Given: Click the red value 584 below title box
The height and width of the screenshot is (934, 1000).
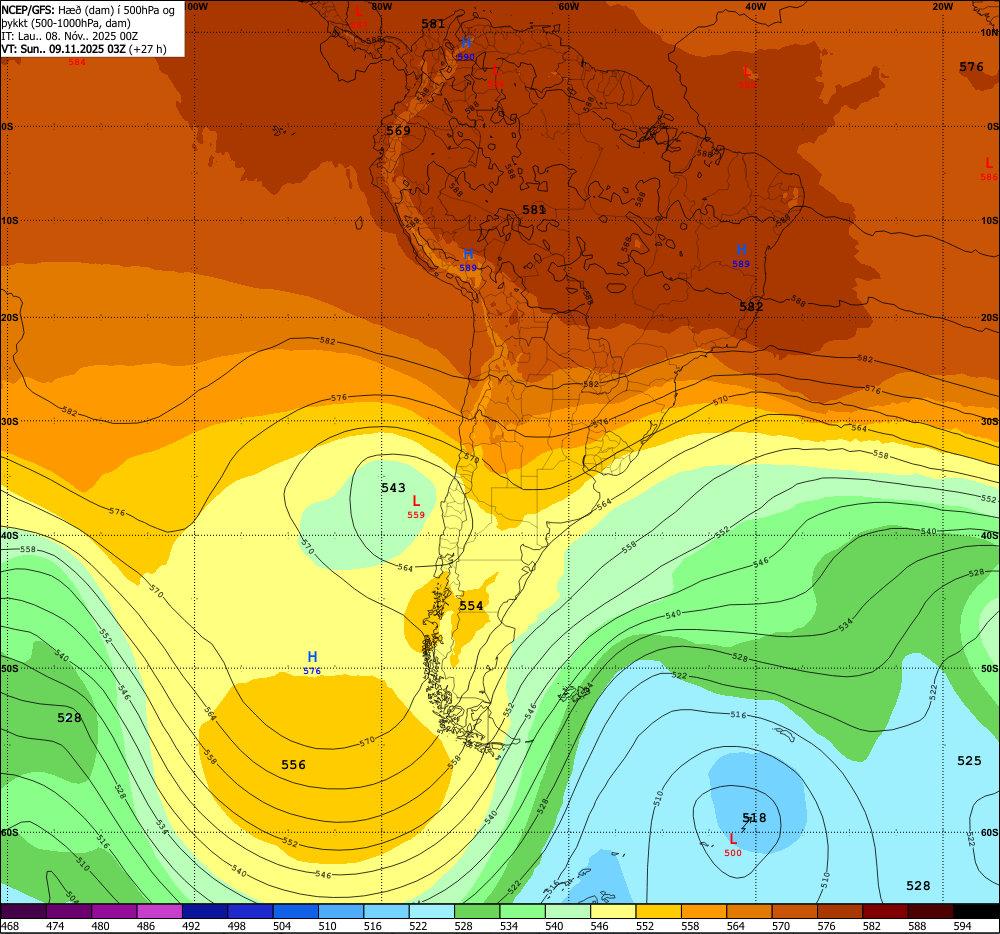Looking at the screenshot, I should pos(77,62).
